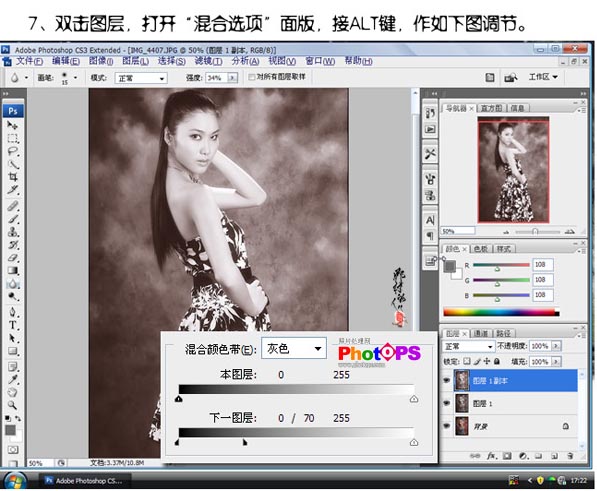Open the layer blend mode 正常 dropdown

tap(468, 346)
